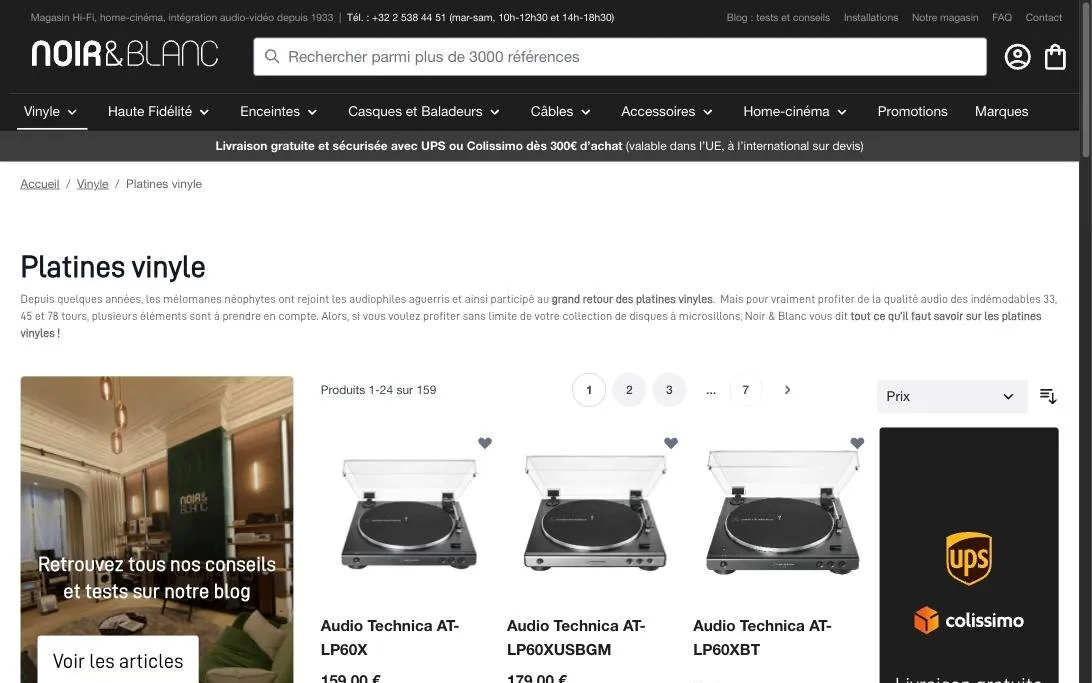This screenshot has height=683, width=1092.
Task: Click the free delivery UPS Colissimo banner
Action: coord(539,146)
